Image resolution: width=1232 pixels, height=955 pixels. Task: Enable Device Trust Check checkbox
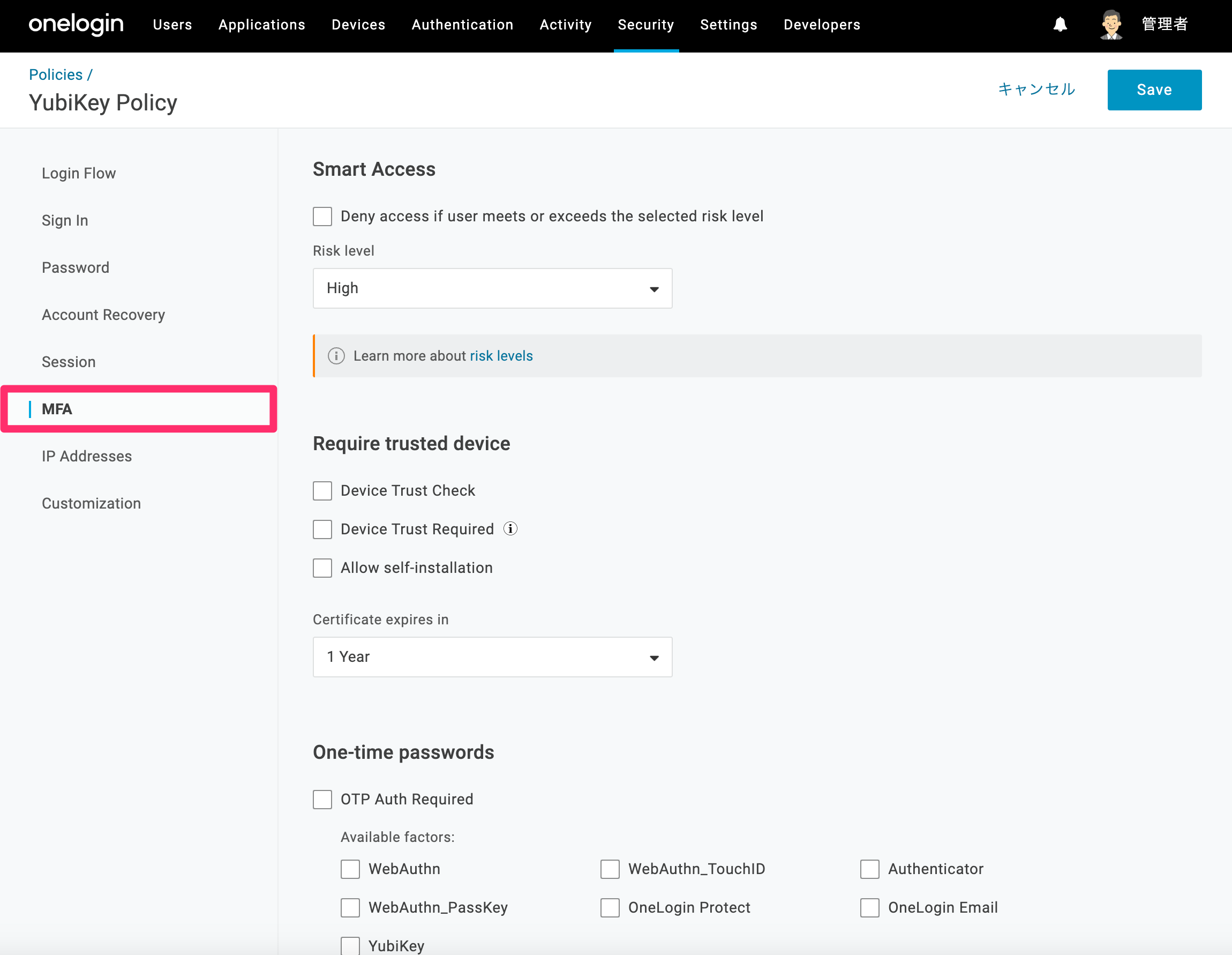click(322, 490)
